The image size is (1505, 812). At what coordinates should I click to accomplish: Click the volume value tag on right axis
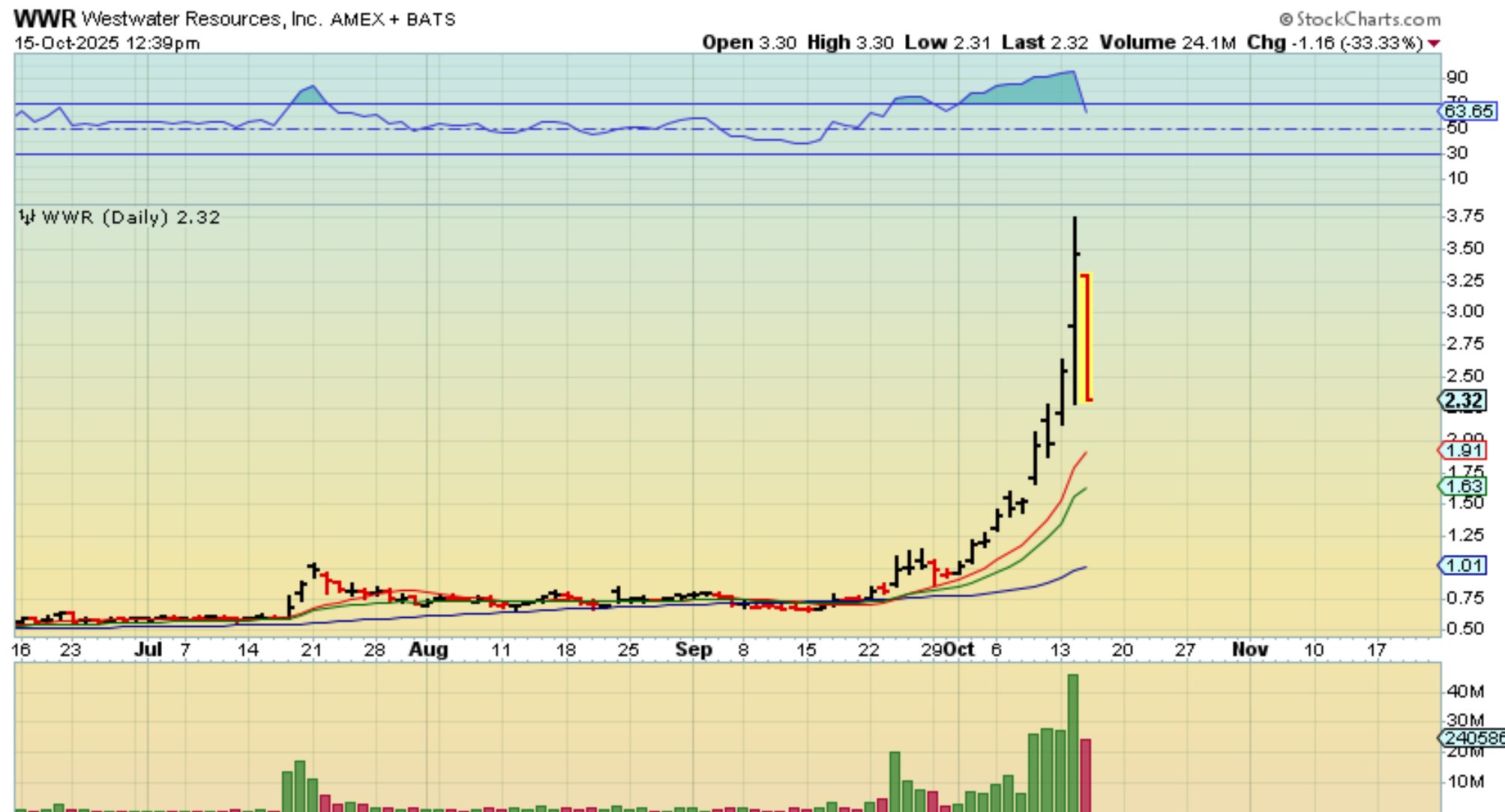point(1473,738)
